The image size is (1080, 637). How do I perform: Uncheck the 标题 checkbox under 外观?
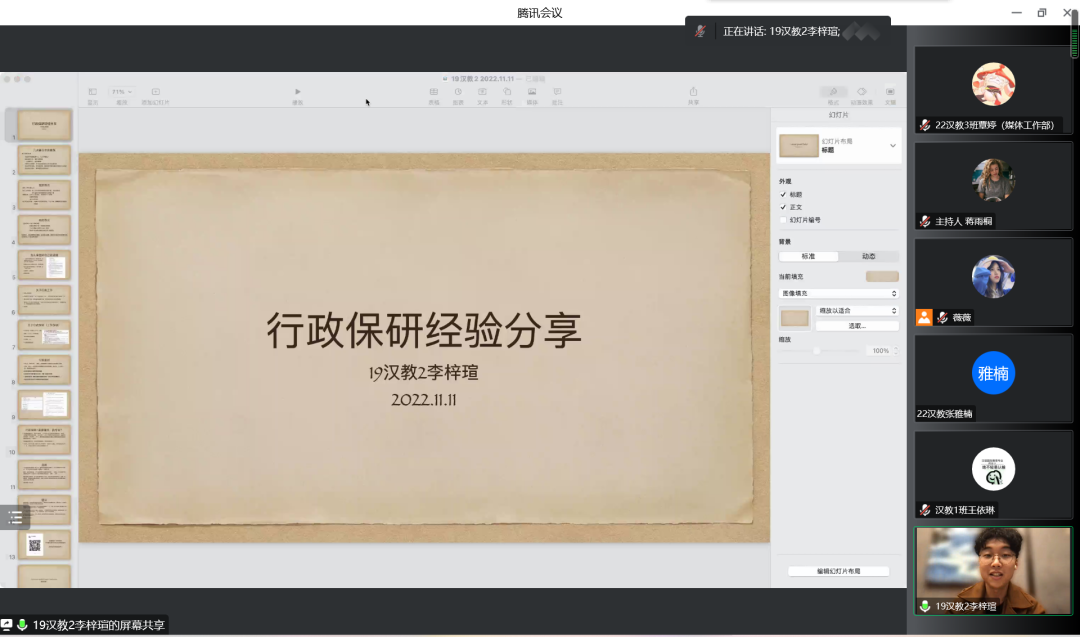click(x=783, y=194)
